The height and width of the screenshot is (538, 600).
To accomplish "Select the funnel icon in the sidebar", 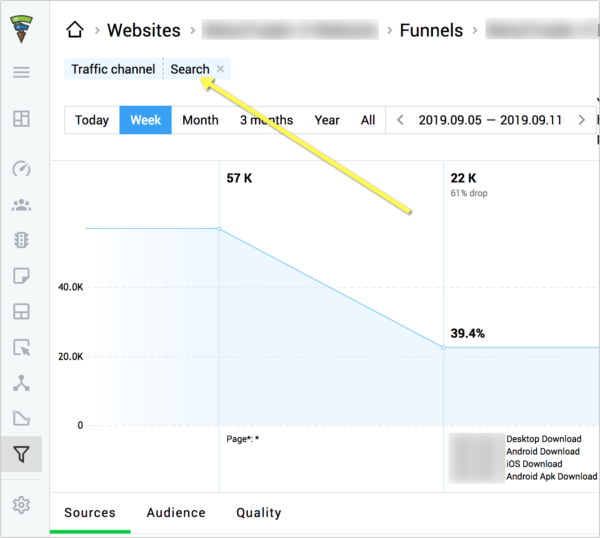I will pos(21,455).
